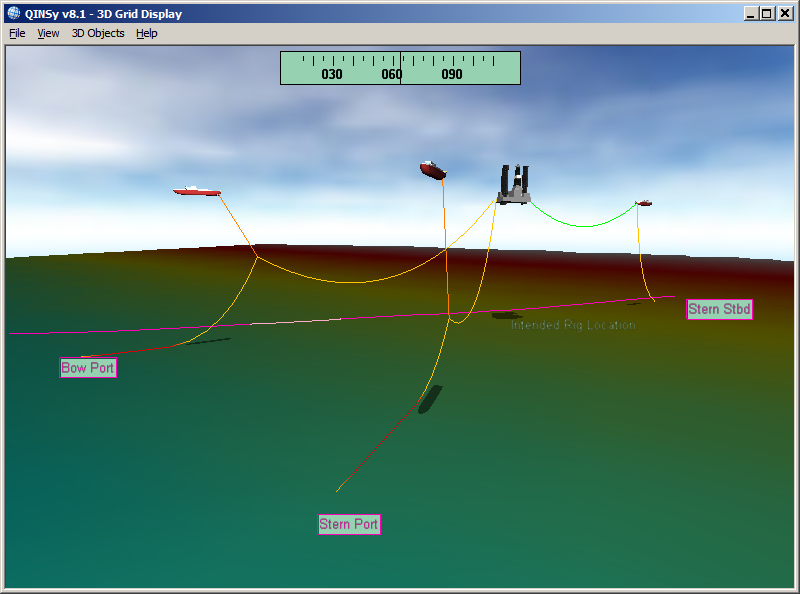
Task: Open the Help menu
Action: 147,33
